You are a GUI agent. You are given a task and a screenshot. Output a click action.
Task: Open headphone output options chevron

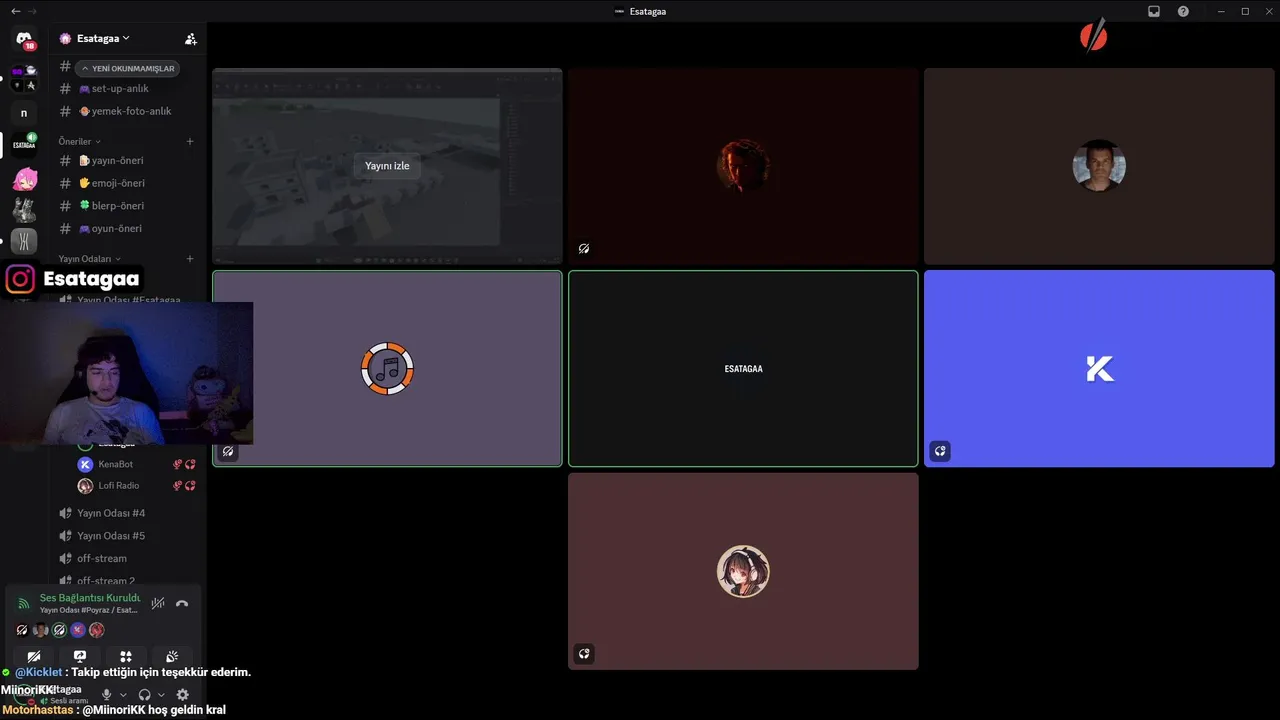pos(161,695)
